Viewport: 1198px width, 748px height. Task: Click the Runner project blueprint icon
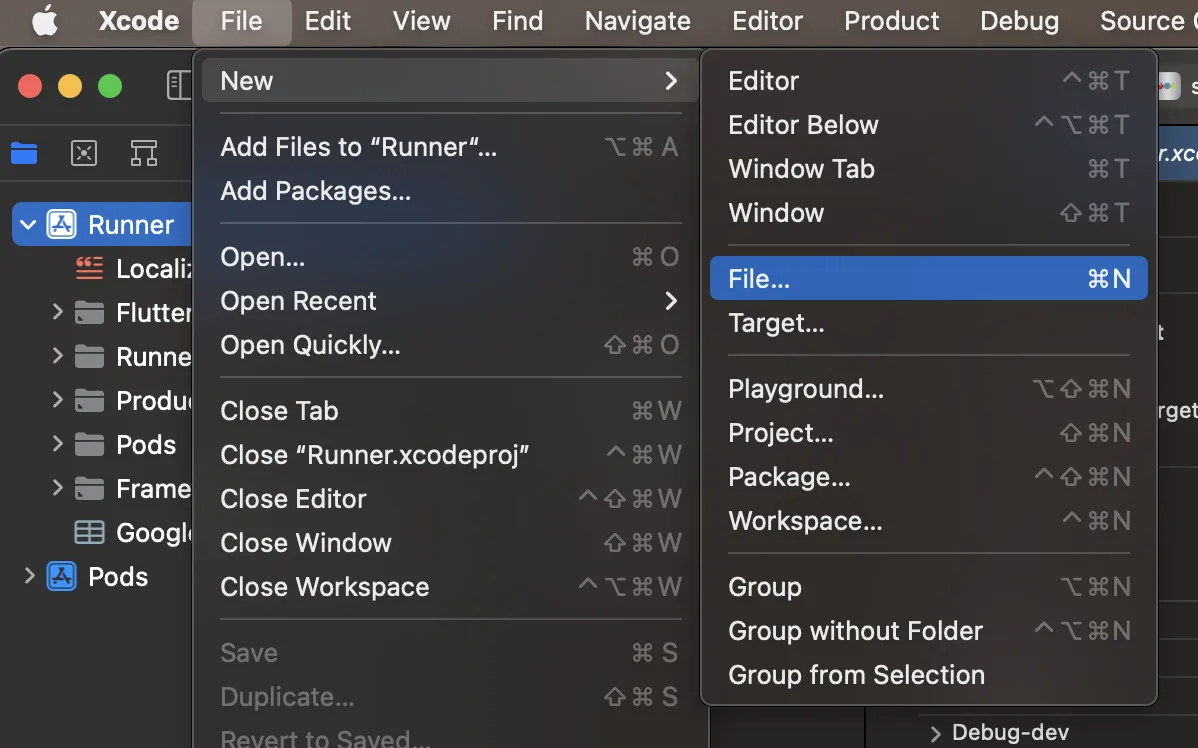(62, 225)
